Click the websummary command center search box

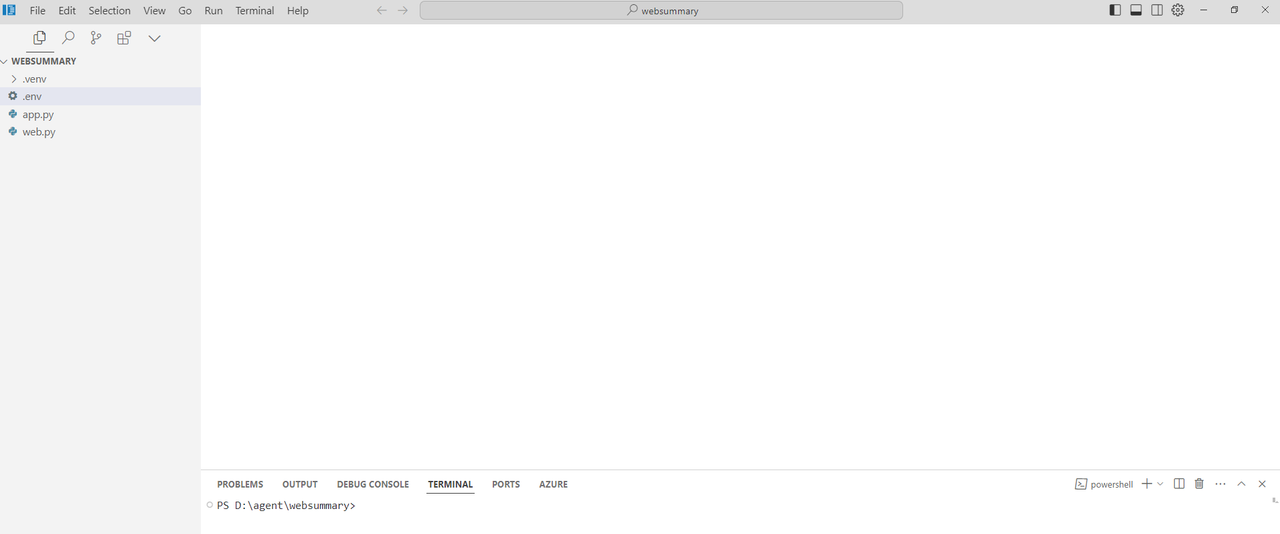pos(661,11)
